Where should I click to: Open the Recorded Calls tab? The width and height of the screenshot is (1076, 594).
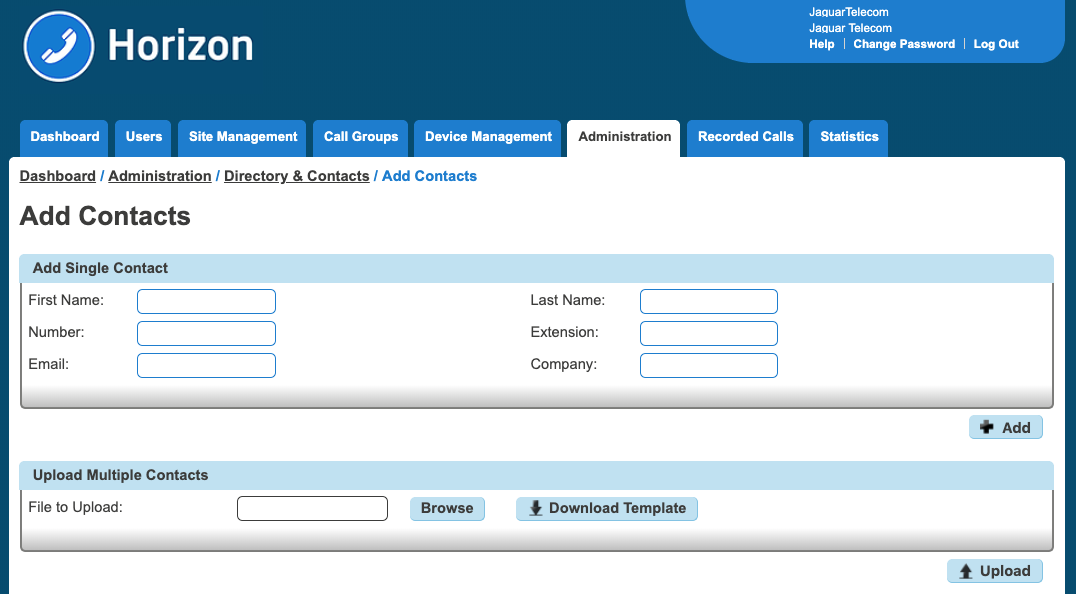pos(746,137)
